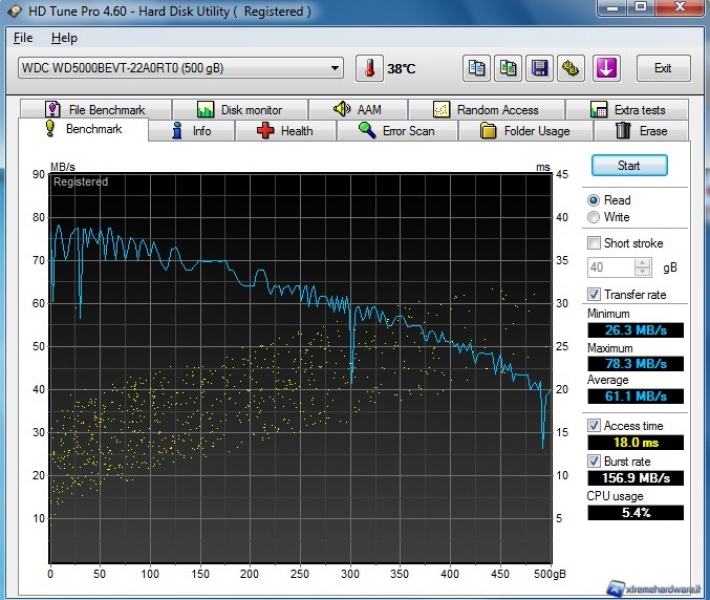Expand the WDC drive selection dropdown
This screenshot has height=600, width=710.
pyautogui.click(x=335, y=69)
